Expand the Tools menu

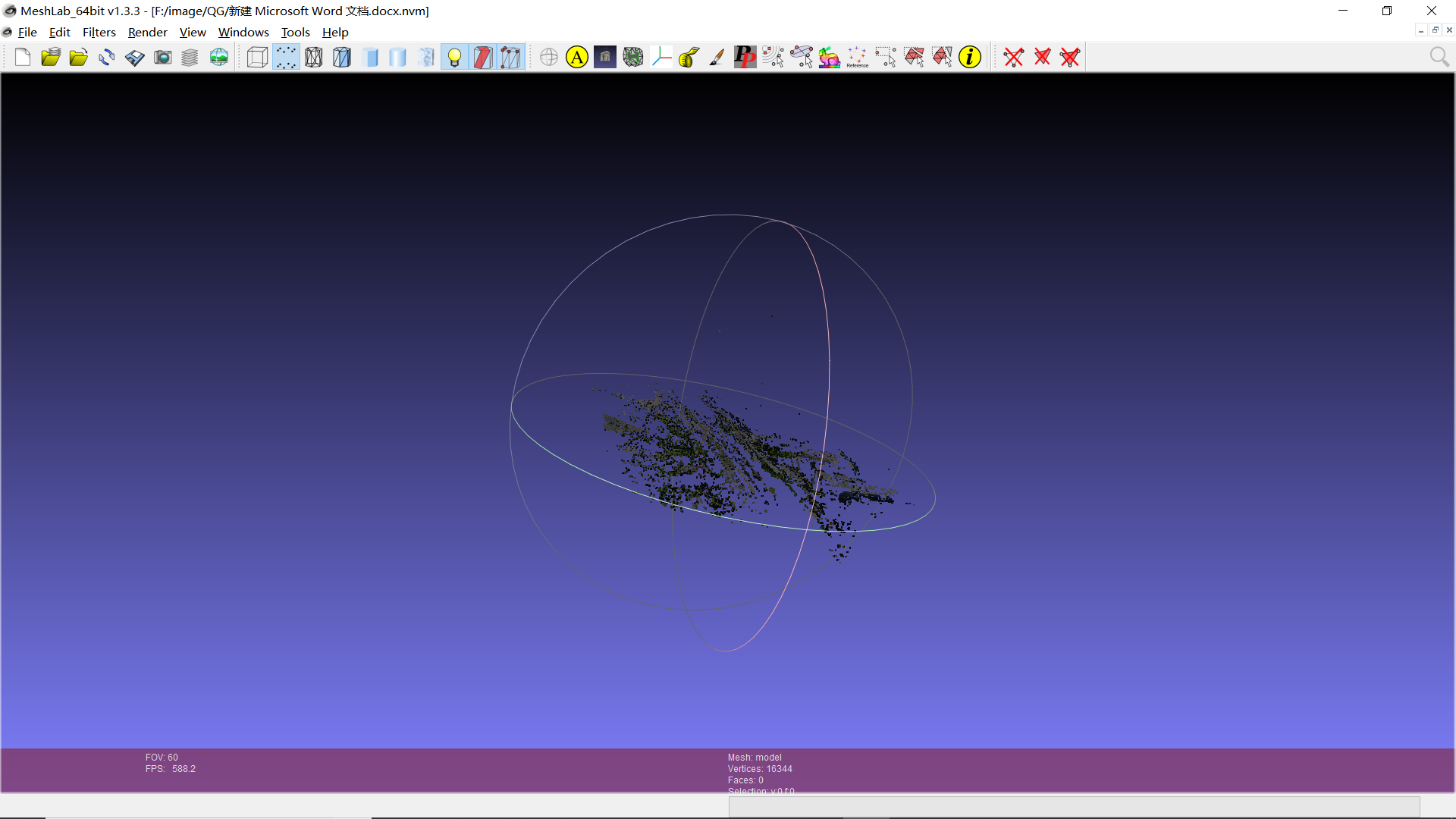(295, 32)
